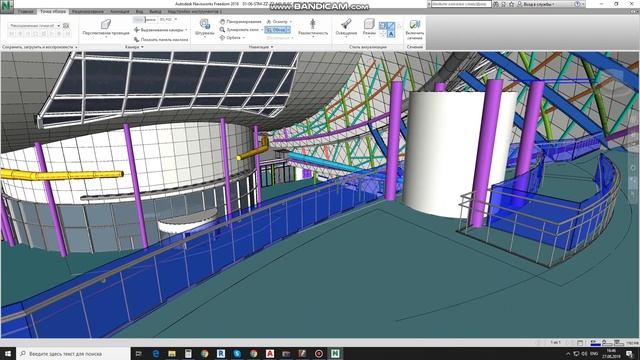Click the favorites star icon in title bar
The height and width of the screenshot is (360, 640).
tap(511, 4)
